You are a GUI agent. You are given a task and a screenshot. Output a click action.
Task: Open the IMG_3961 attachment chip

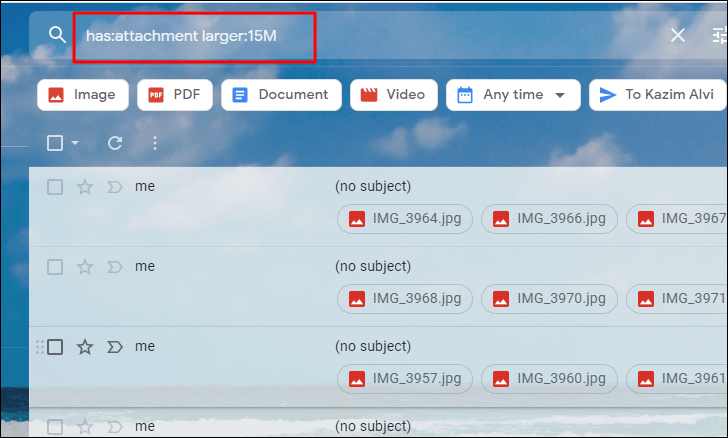[677, 379]
